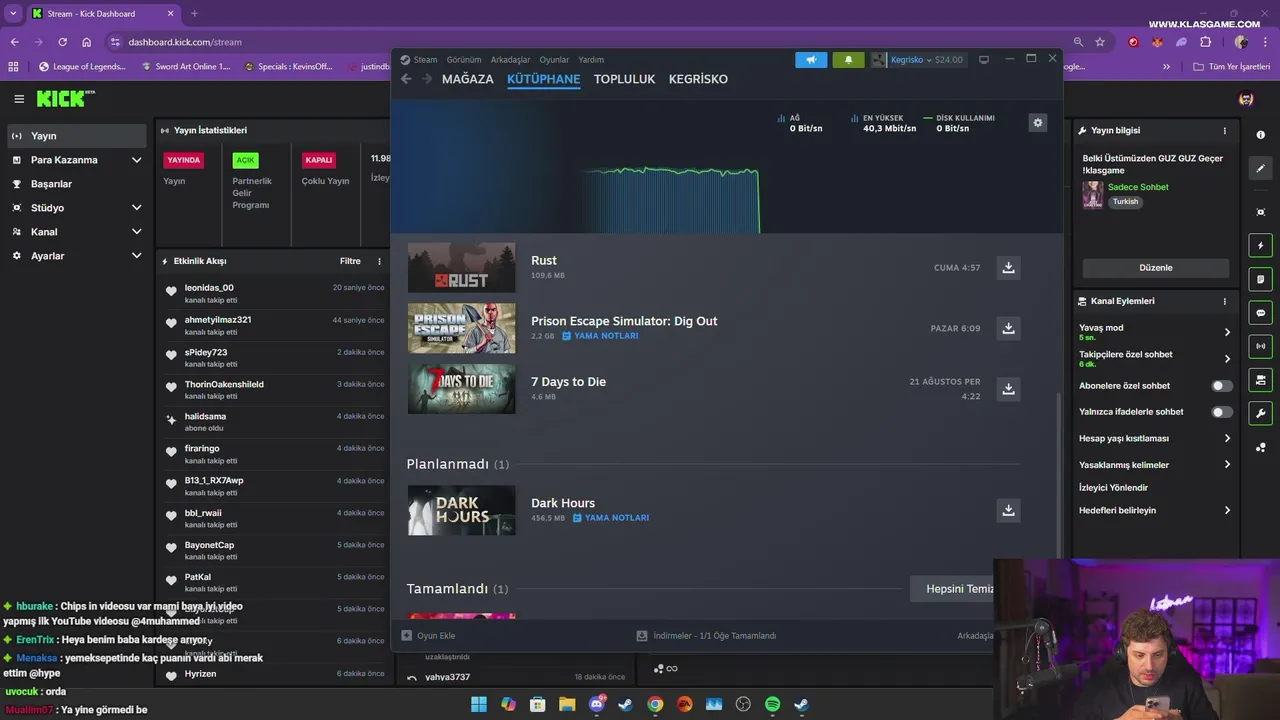Open EA app from the taskbar
This screenshot has height=720, width=1280.
684,704
